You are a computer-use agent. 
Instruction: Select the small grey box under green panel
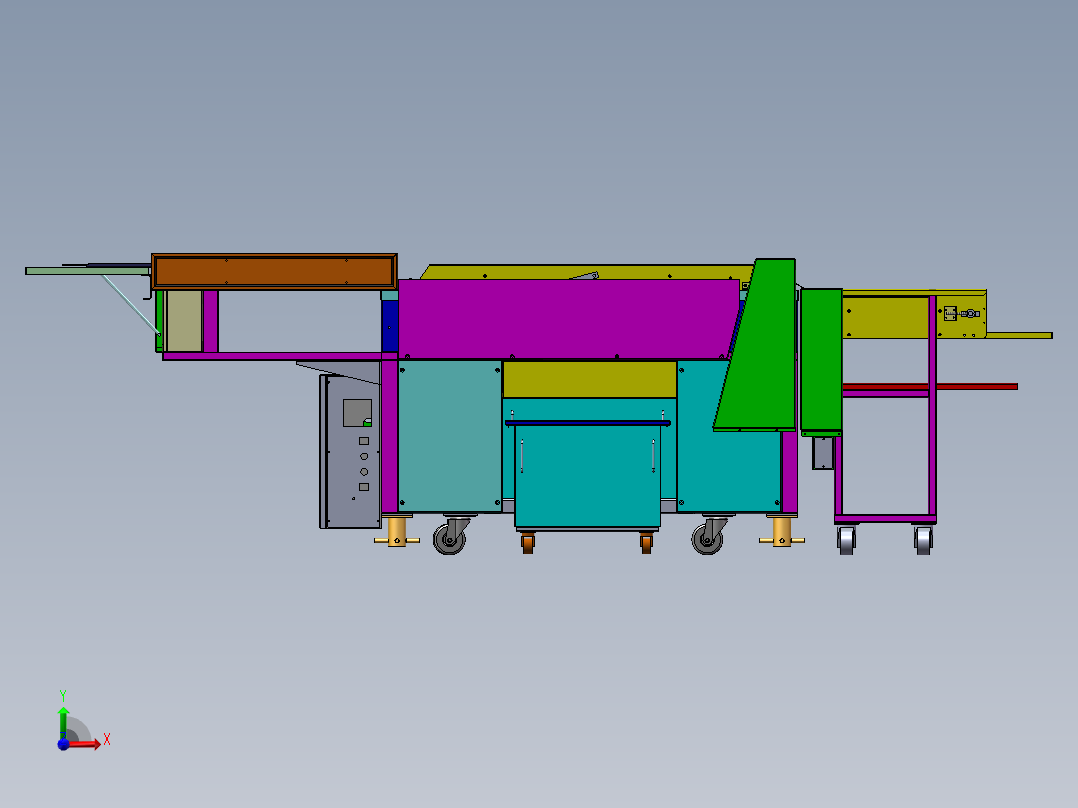[x=823, y=453]
